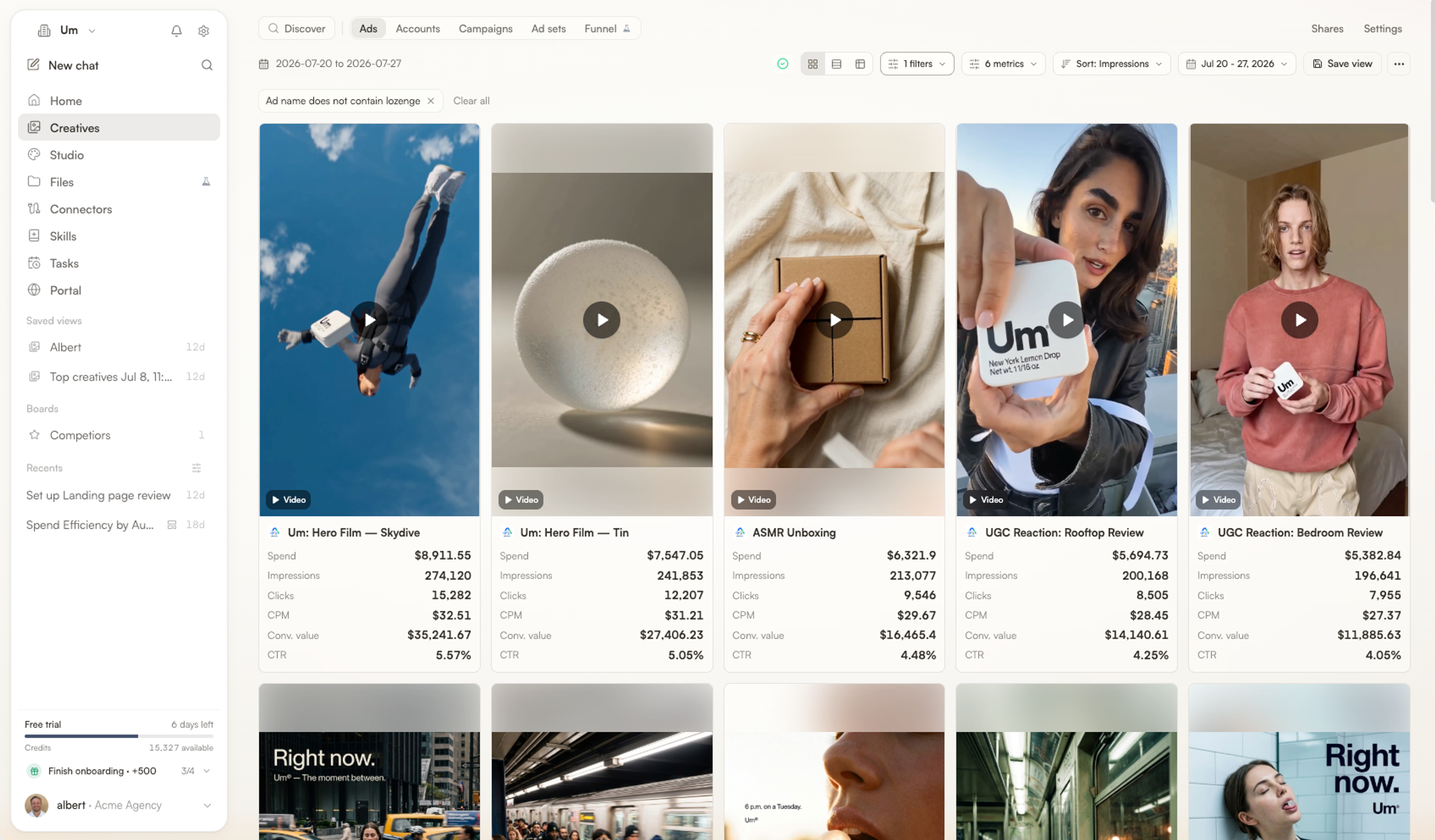The height and width of the screenshot is (840, 1435).
Task: Click the Save view button
Action: [1342, 64]
